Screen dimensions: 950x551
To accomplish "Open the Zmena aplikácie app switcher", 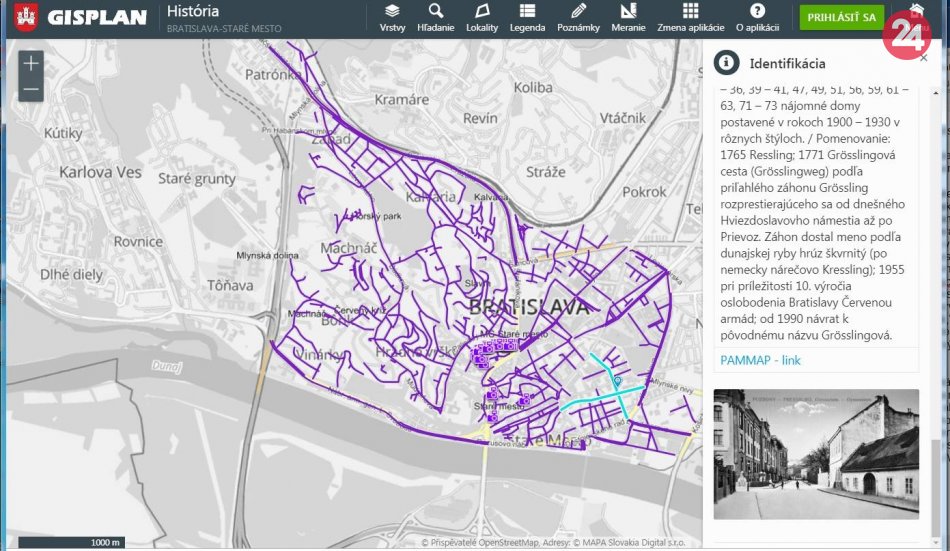I will (690, 17).
